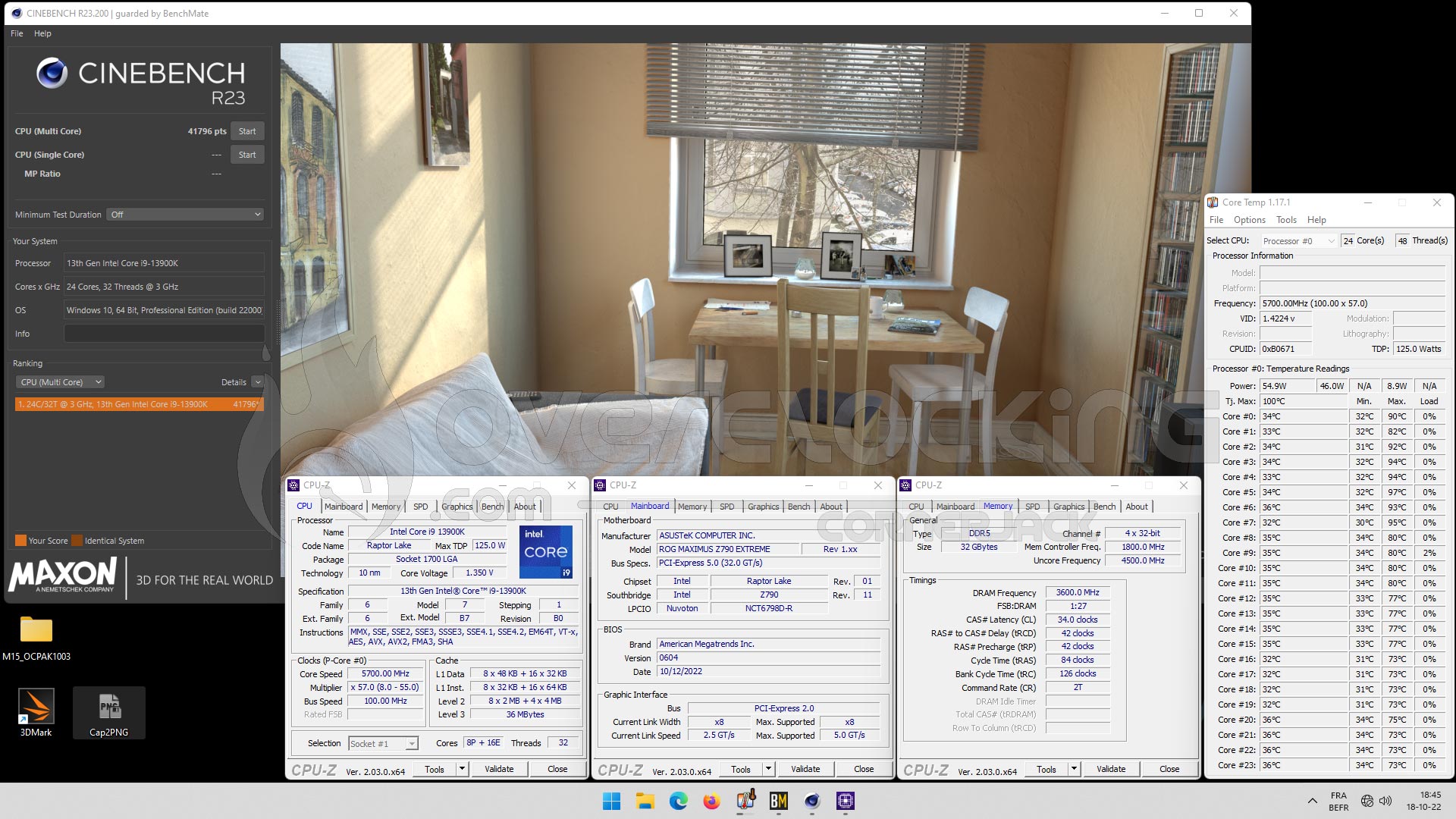The width and height of the screenshot is (1456, 819).
Task: Open Tools dropdown arrow in Memory CPU-Z window
Action: click(1074, 769)
